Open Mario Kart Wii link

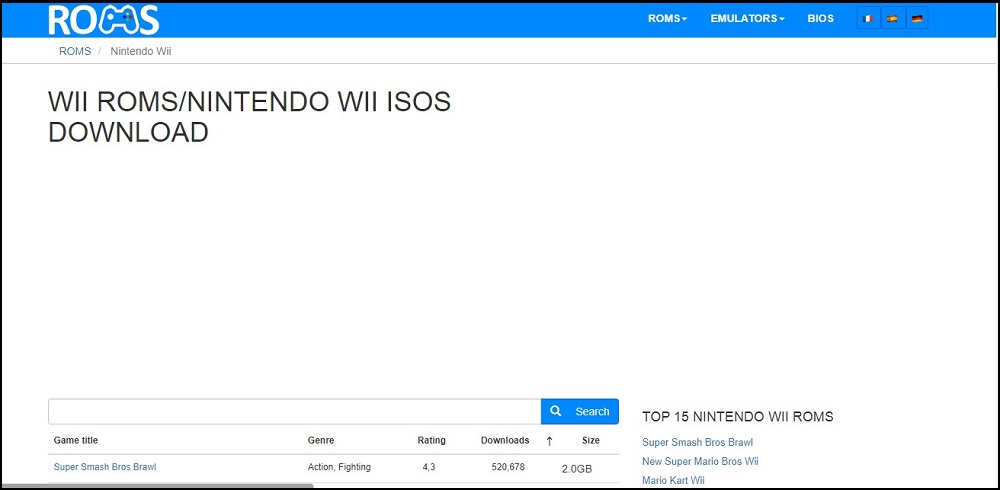coord(673,480)
